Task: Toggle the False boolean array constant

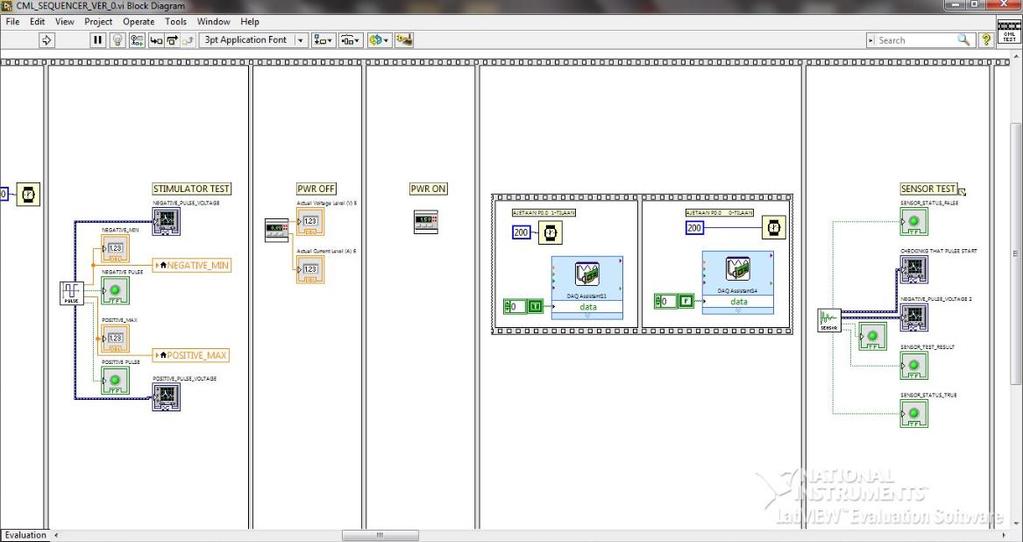Action: pos(686,301)
